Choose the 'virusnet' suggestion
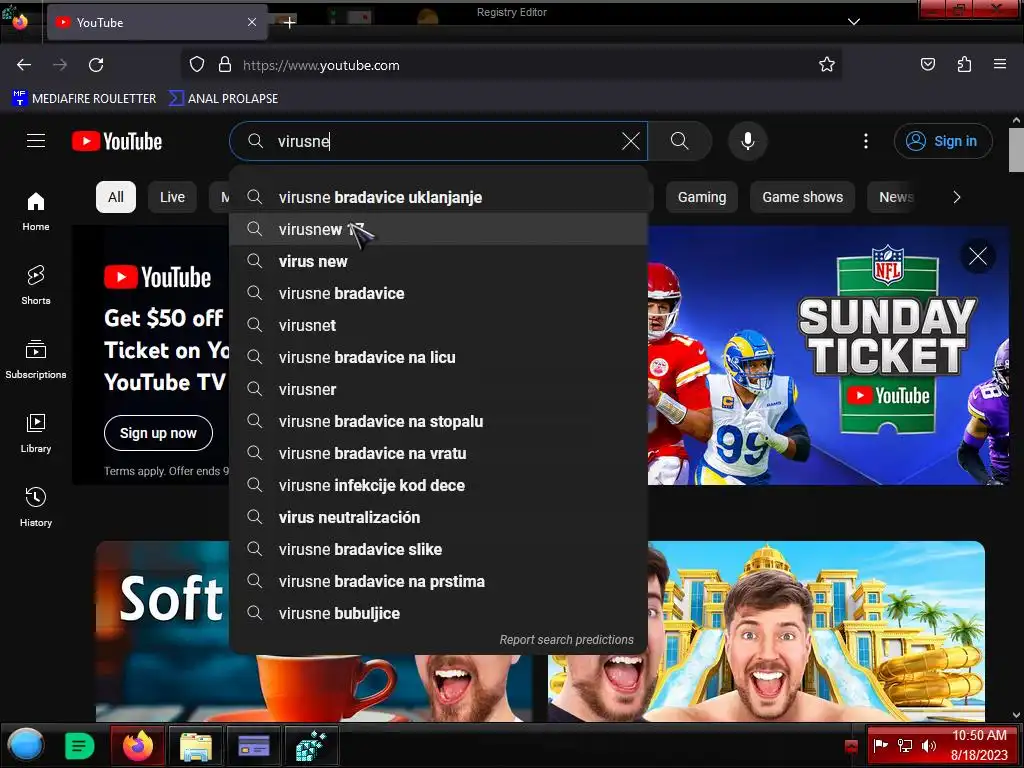 439,325
